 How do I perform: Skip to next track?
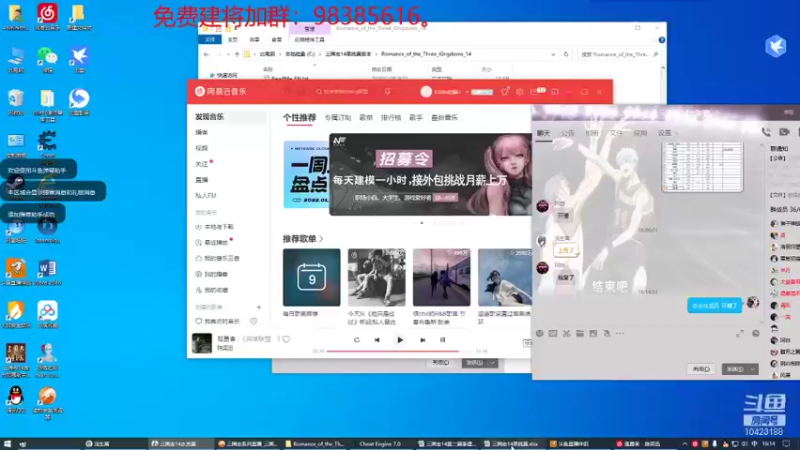tap(422, 340)
